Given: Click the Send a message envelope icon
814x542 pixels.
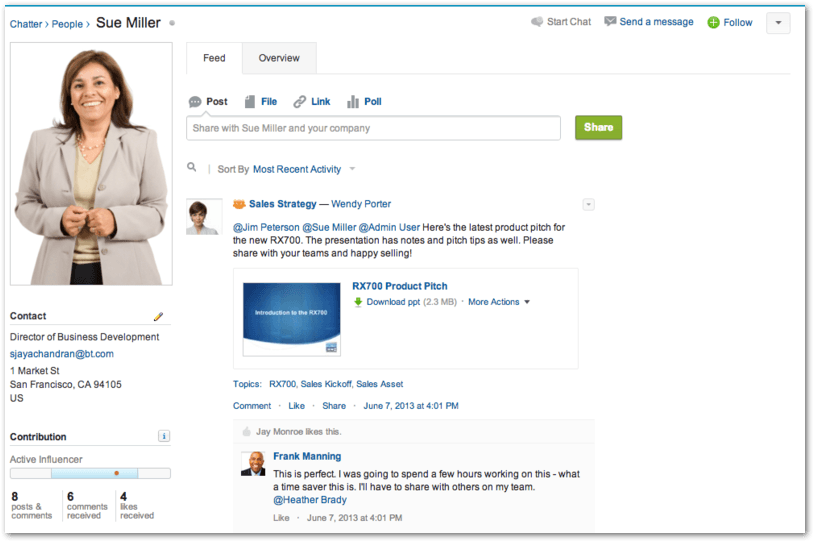Looking at the screenshot, I should [x=610, y=22].
